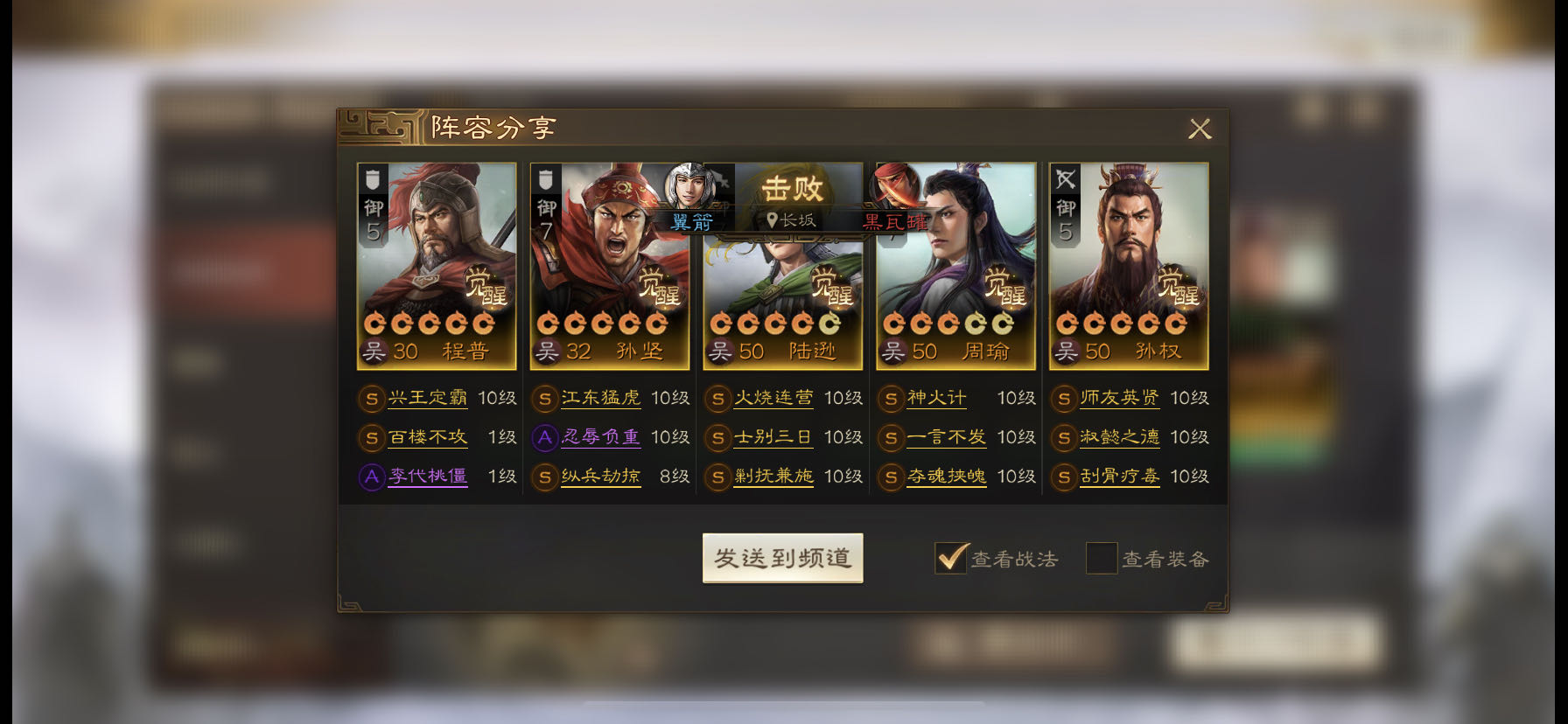Tap the 翼箭 player avatar

tap(689, 185)
